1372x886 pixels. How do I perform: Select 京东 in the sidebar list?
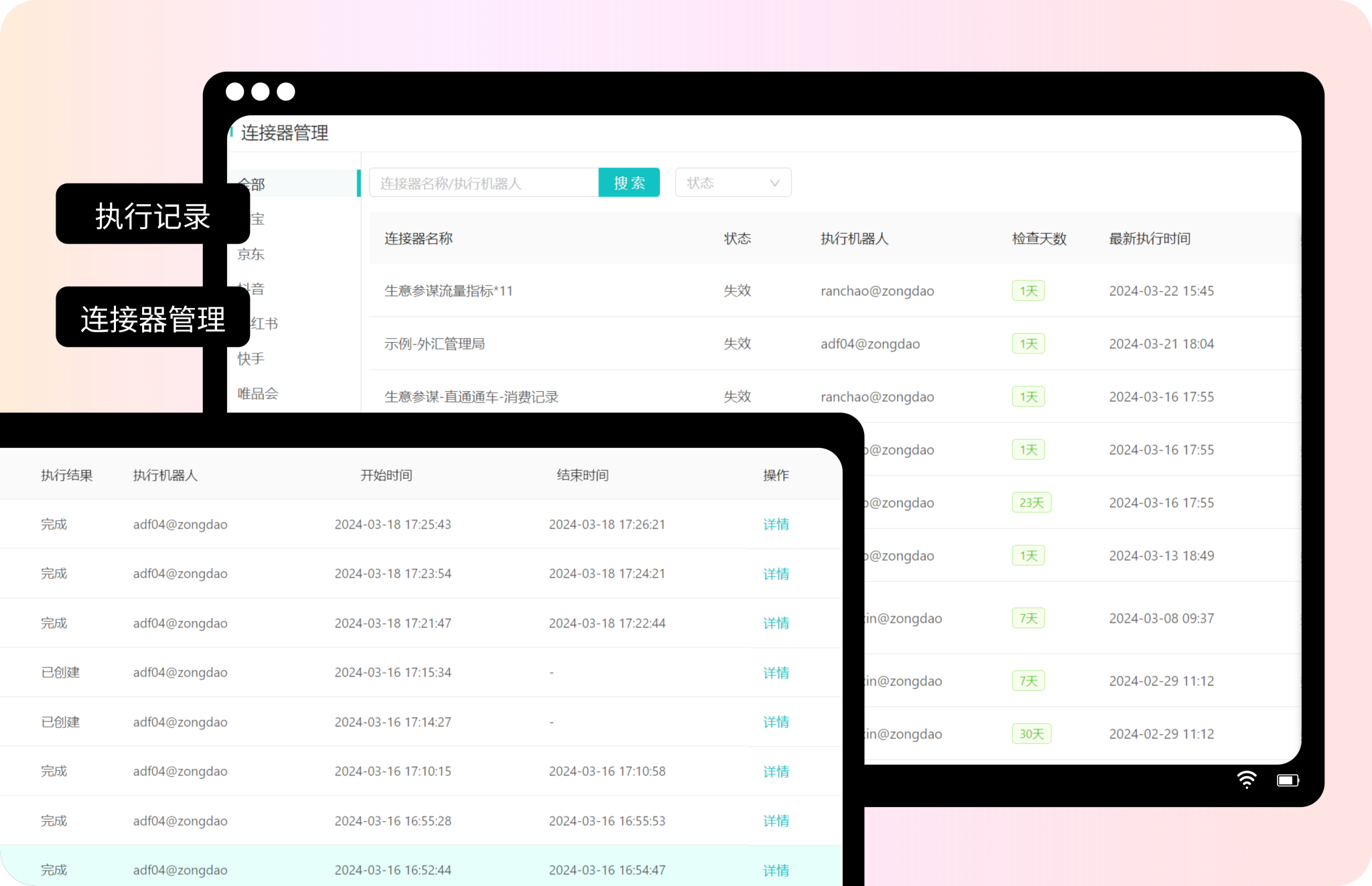pos(251,254)
